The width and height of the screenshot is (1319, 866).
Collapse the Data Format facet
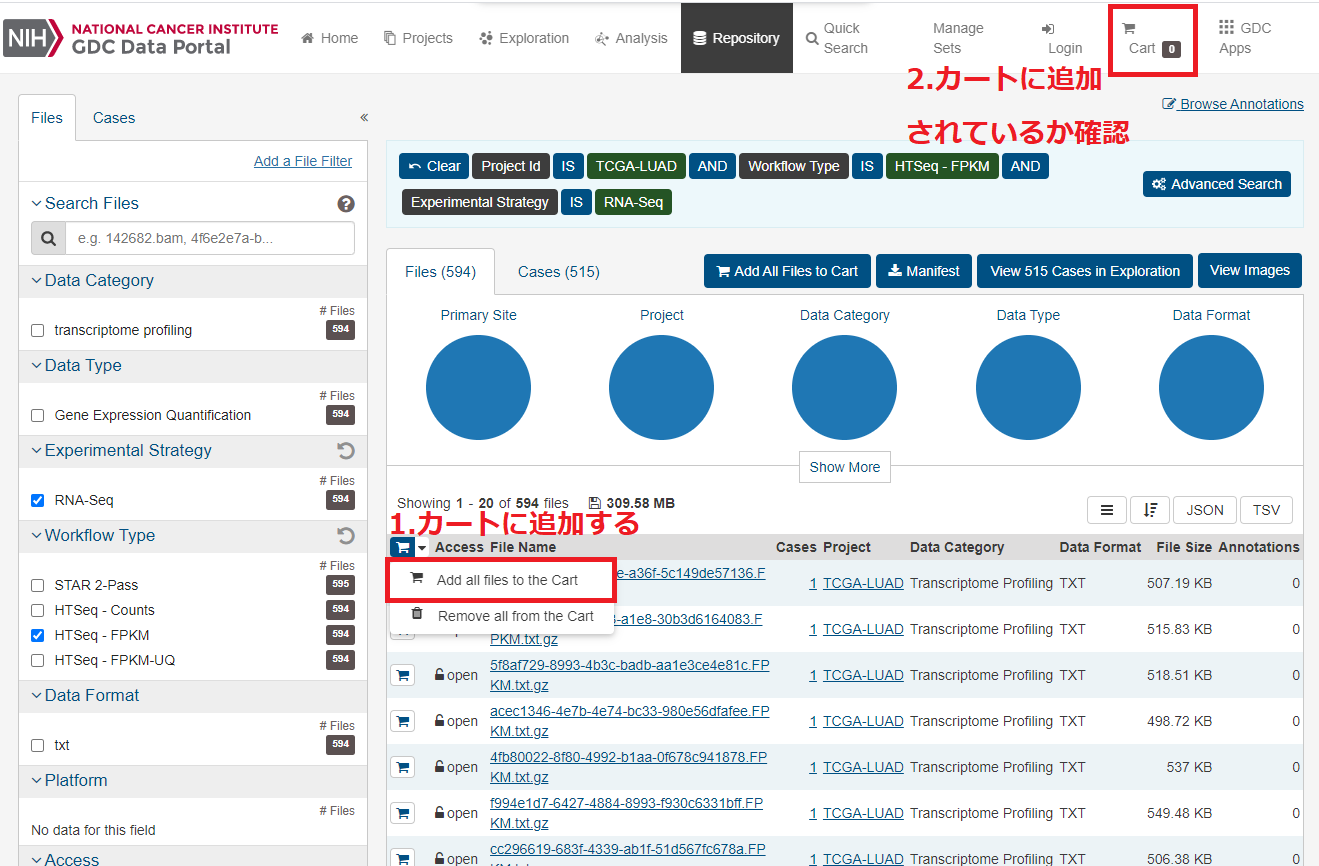click(85, 695)
